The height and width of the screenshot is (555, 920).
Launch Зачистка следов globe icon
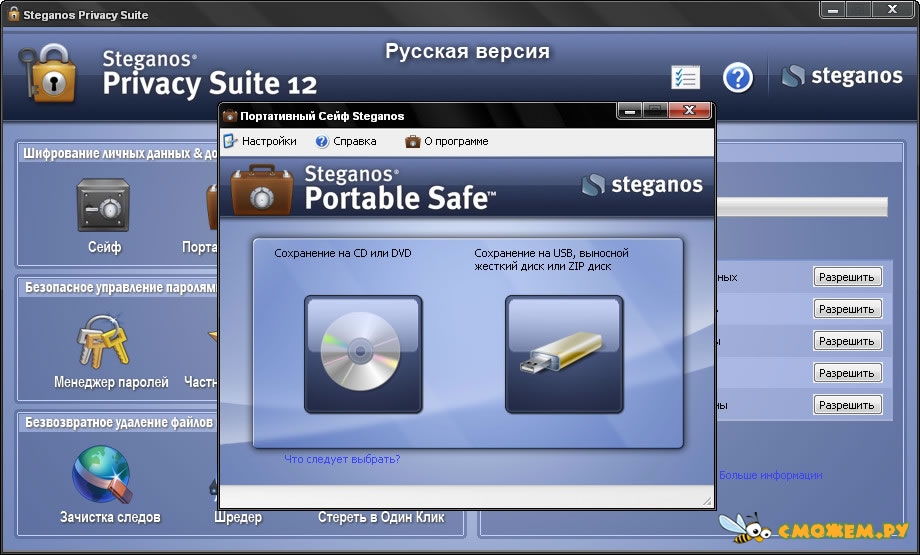point(102,475)
